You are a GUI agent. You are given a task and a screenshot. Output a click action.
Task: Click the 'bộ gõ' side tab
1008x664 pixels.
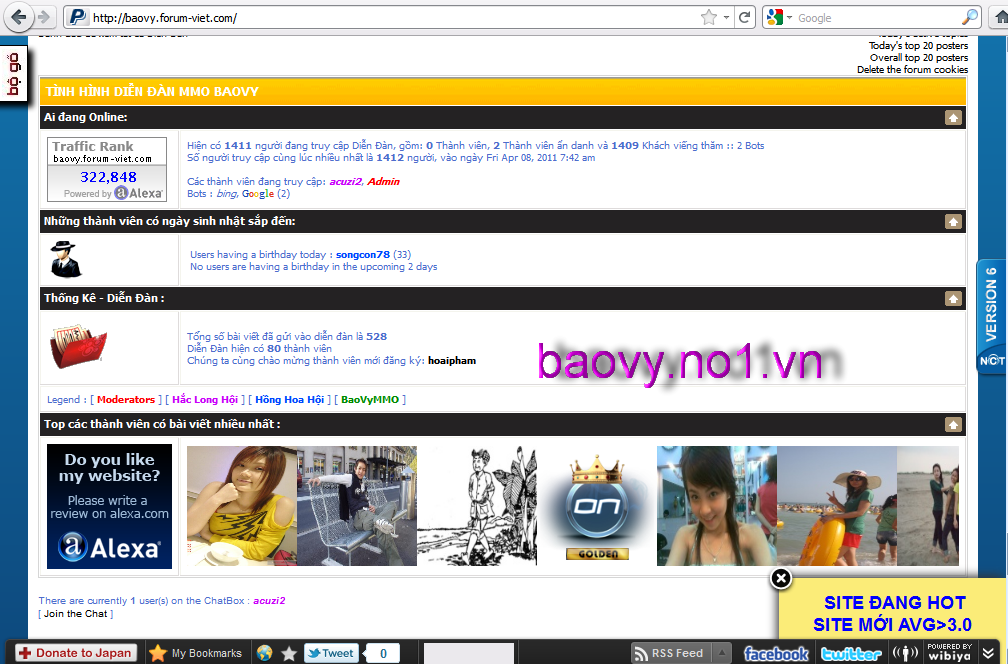coord(14,74)
